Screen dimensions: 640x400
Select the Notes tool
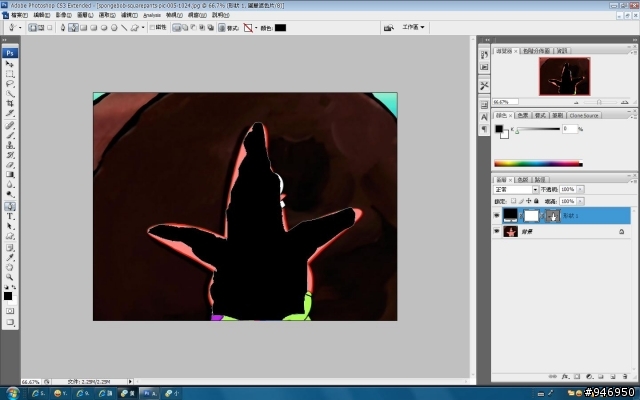[10, 248]
